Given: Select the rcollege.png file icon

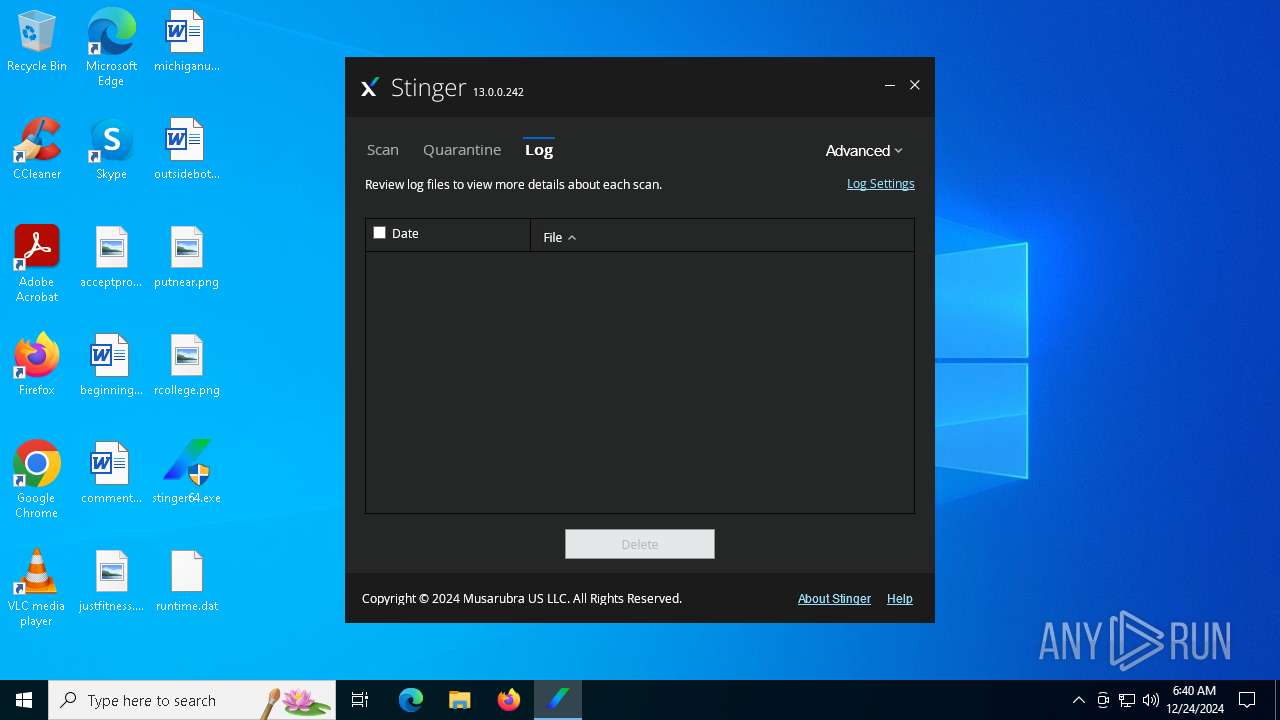Looking at the screenshot, I should coord(186,366).
